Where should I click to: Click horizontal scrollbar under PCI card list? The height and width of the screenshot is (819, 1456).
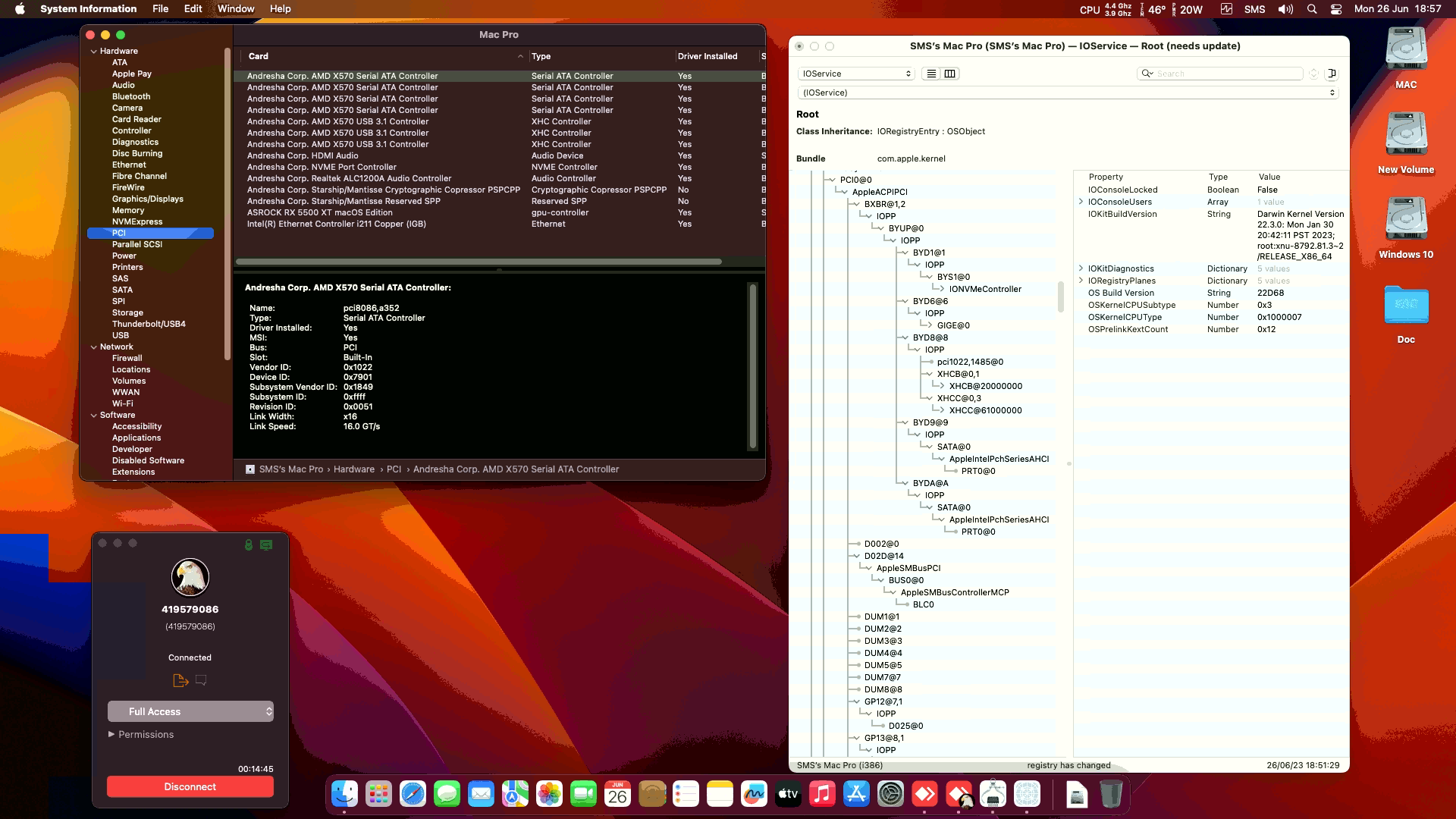pos(479,262)
